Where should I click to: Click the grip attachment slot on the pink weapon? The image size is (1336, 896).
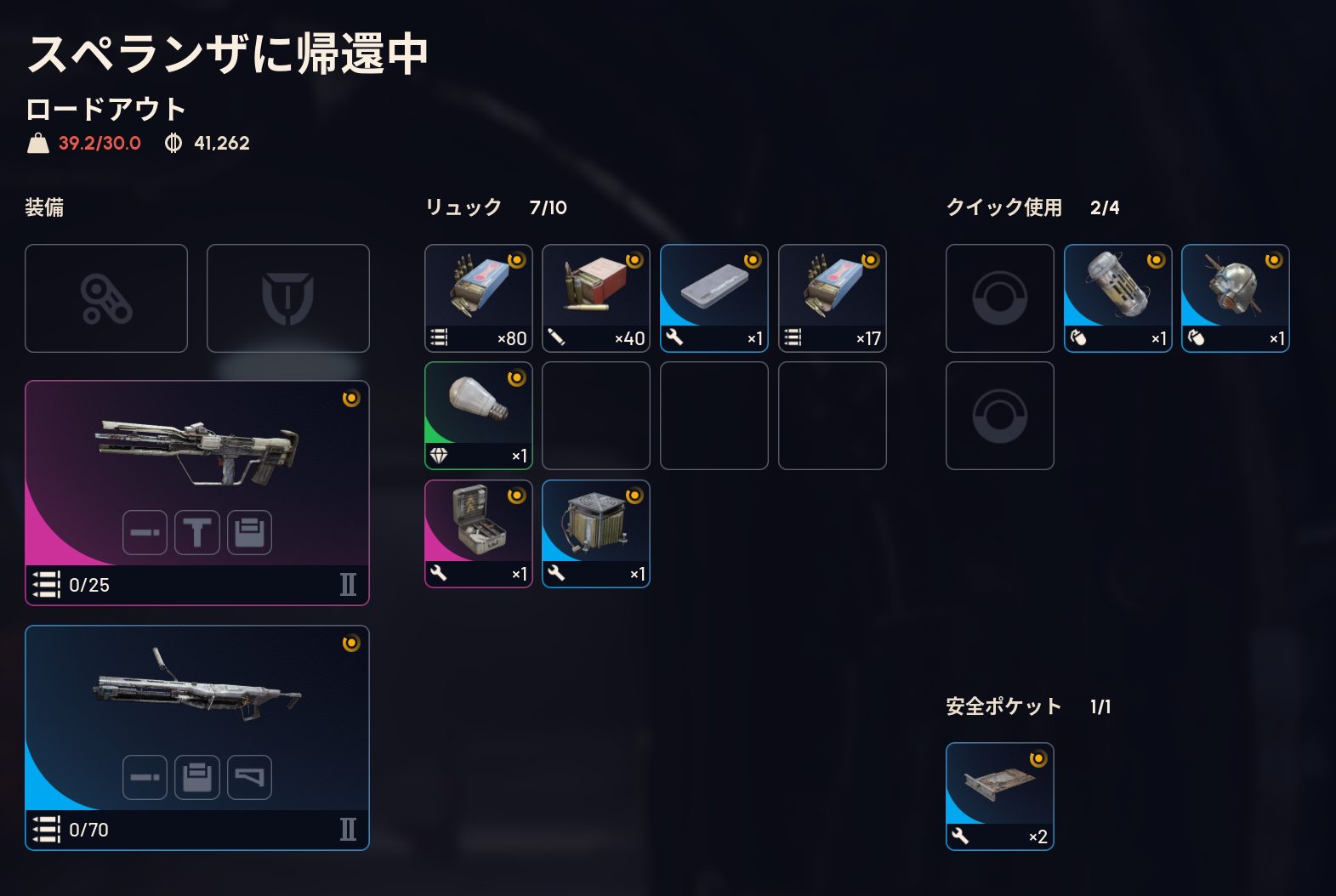[x=197, y=533]
